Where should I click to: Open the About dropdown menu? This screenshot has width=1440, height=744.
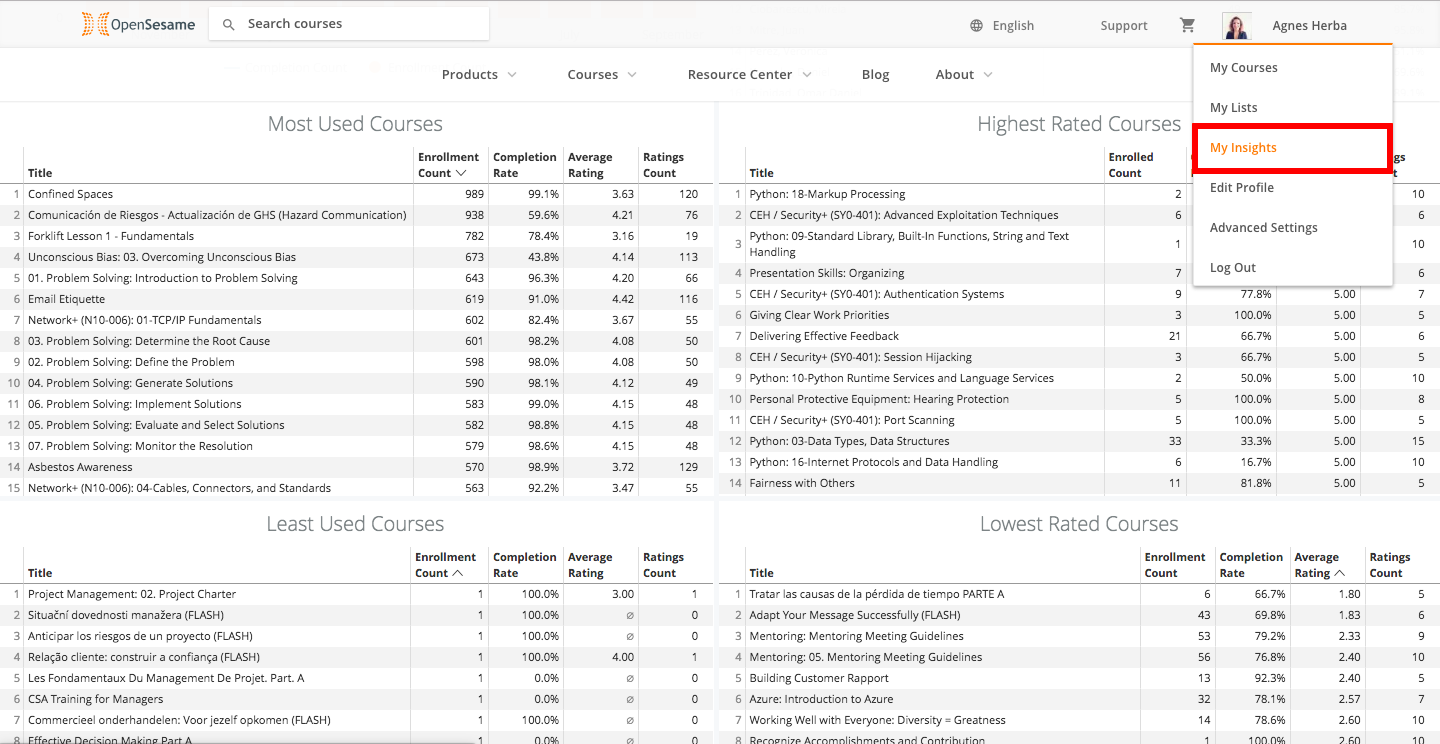[x=964, y=75]
